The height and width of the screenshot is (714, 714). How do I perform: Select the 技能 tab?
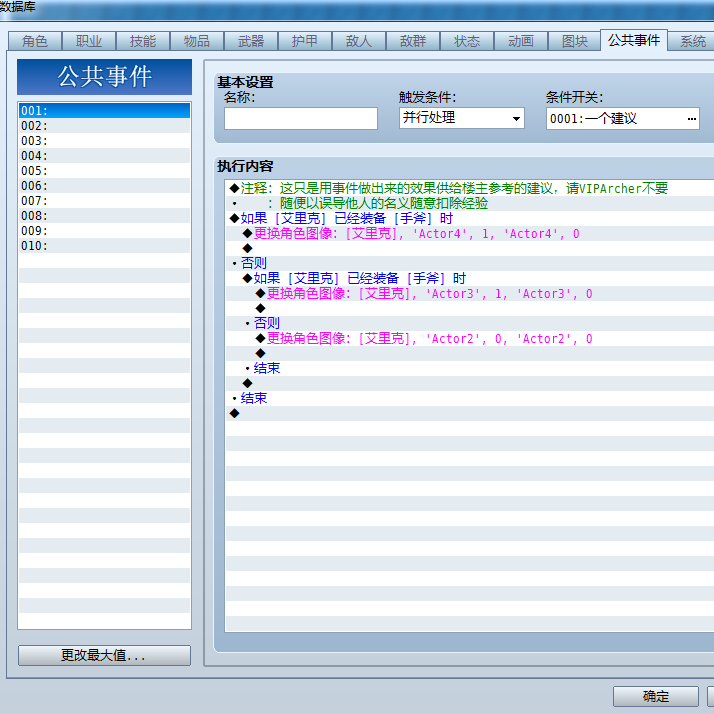click(143, 41)
